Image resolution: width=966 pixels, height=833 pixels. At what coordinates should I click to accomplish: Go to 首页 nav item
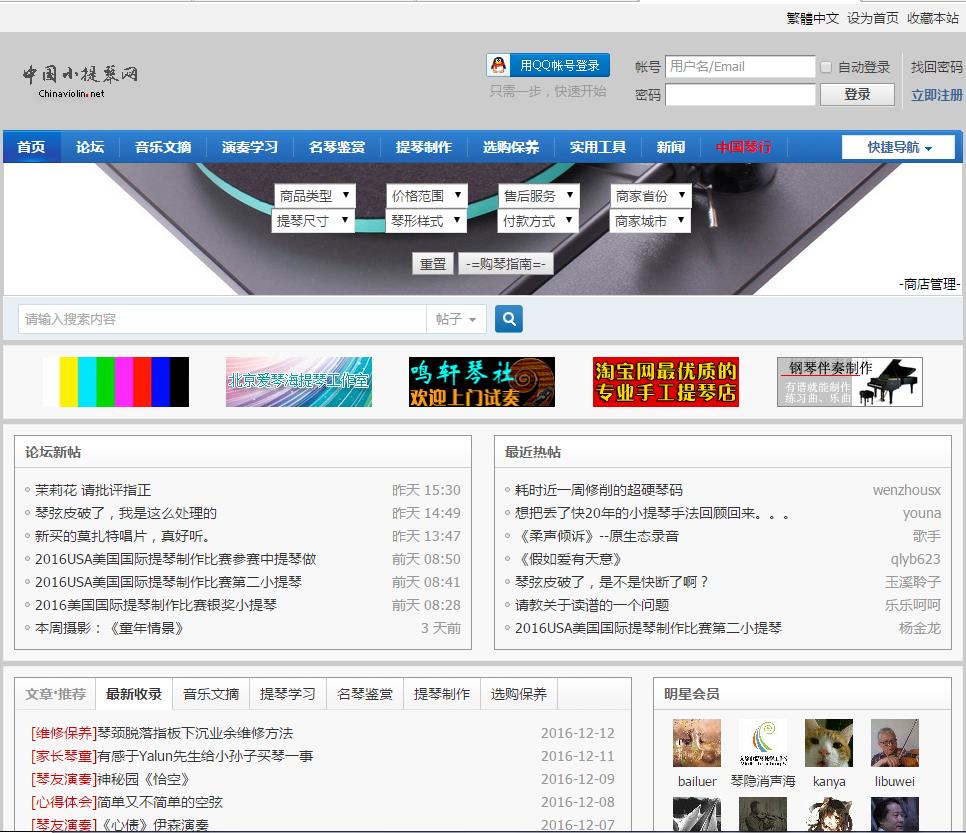click(x=31, y=147)
